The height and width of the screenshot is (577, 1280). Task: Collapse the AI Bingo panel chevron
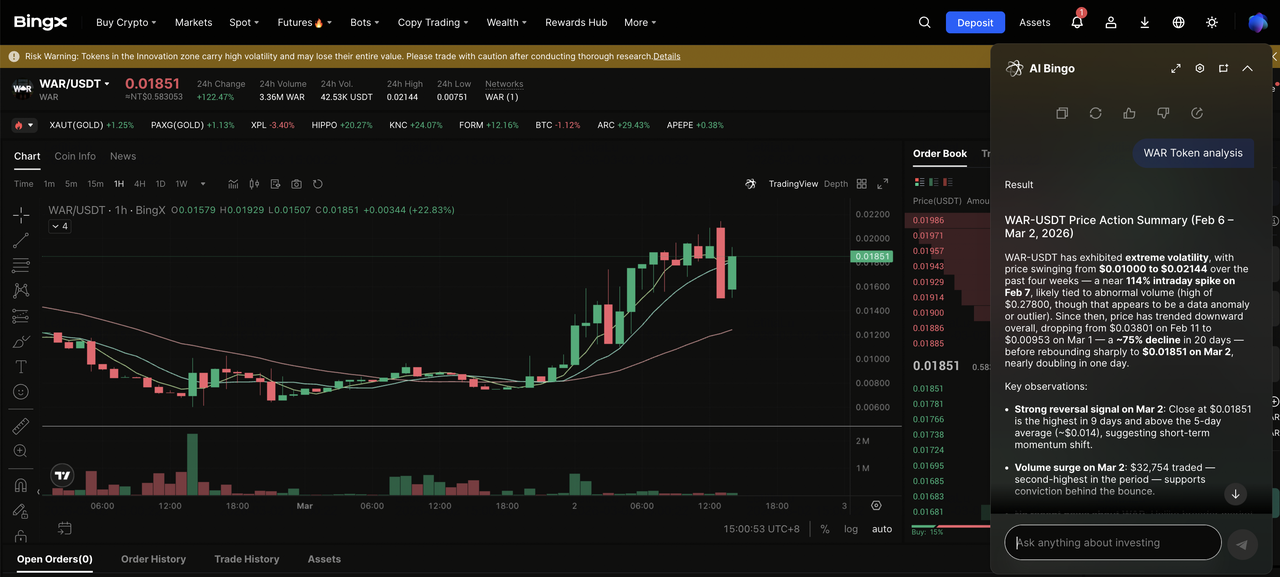[x=1247, y=68]
